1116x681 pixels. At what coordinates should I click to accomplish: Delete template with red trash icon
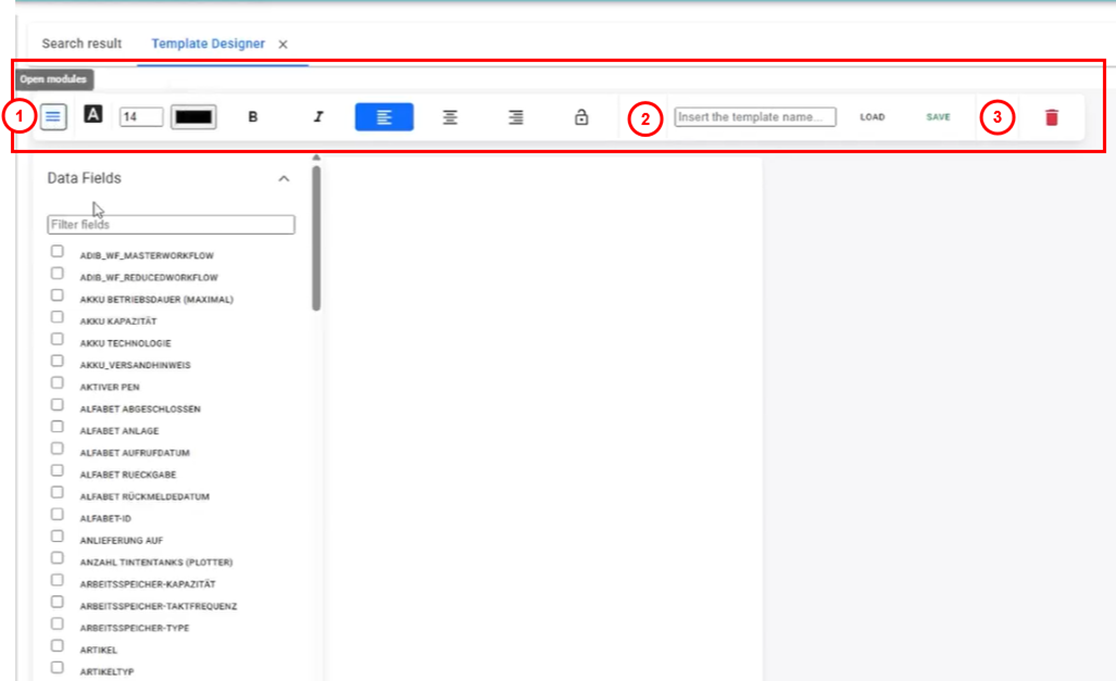pyautogui.click(x=1051, y=117)
